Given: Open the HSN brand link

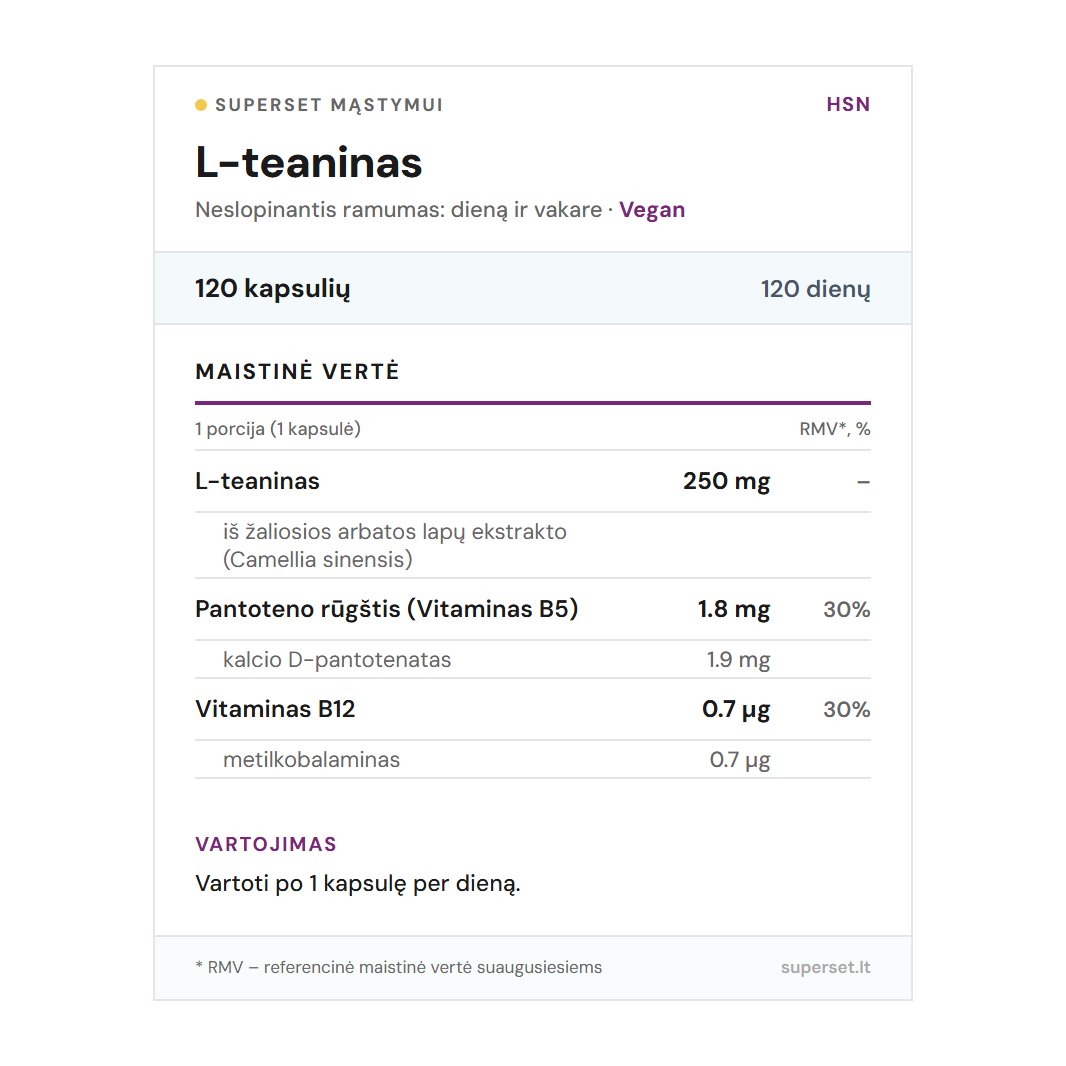Looking at the screenshot, I should [x=848, y=105].
